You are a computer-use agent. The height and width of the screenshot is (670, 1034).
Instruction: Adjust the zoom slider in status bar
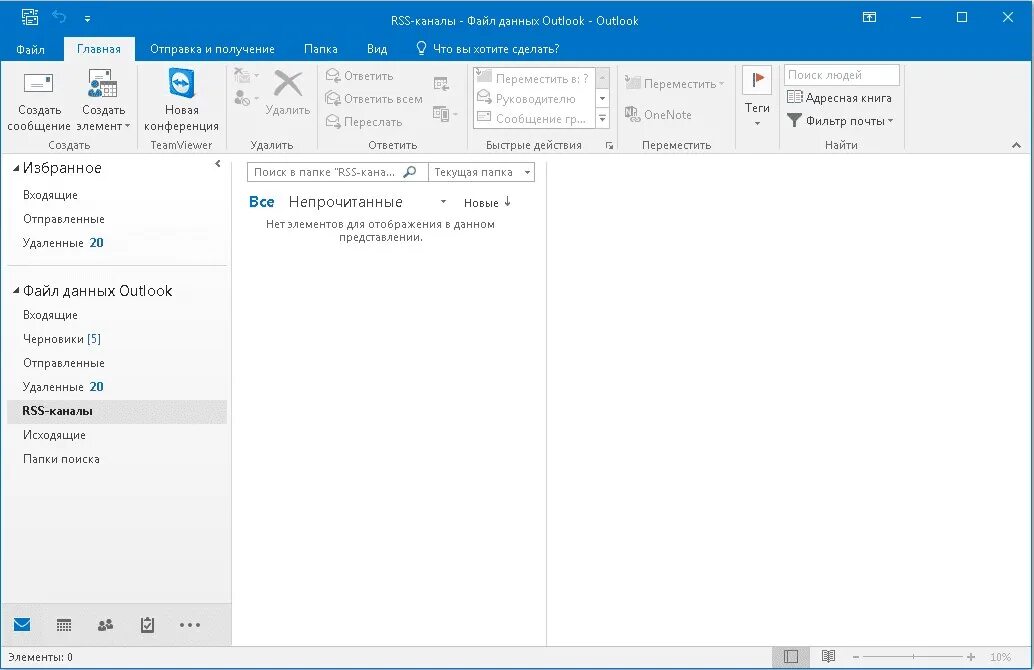913,657
